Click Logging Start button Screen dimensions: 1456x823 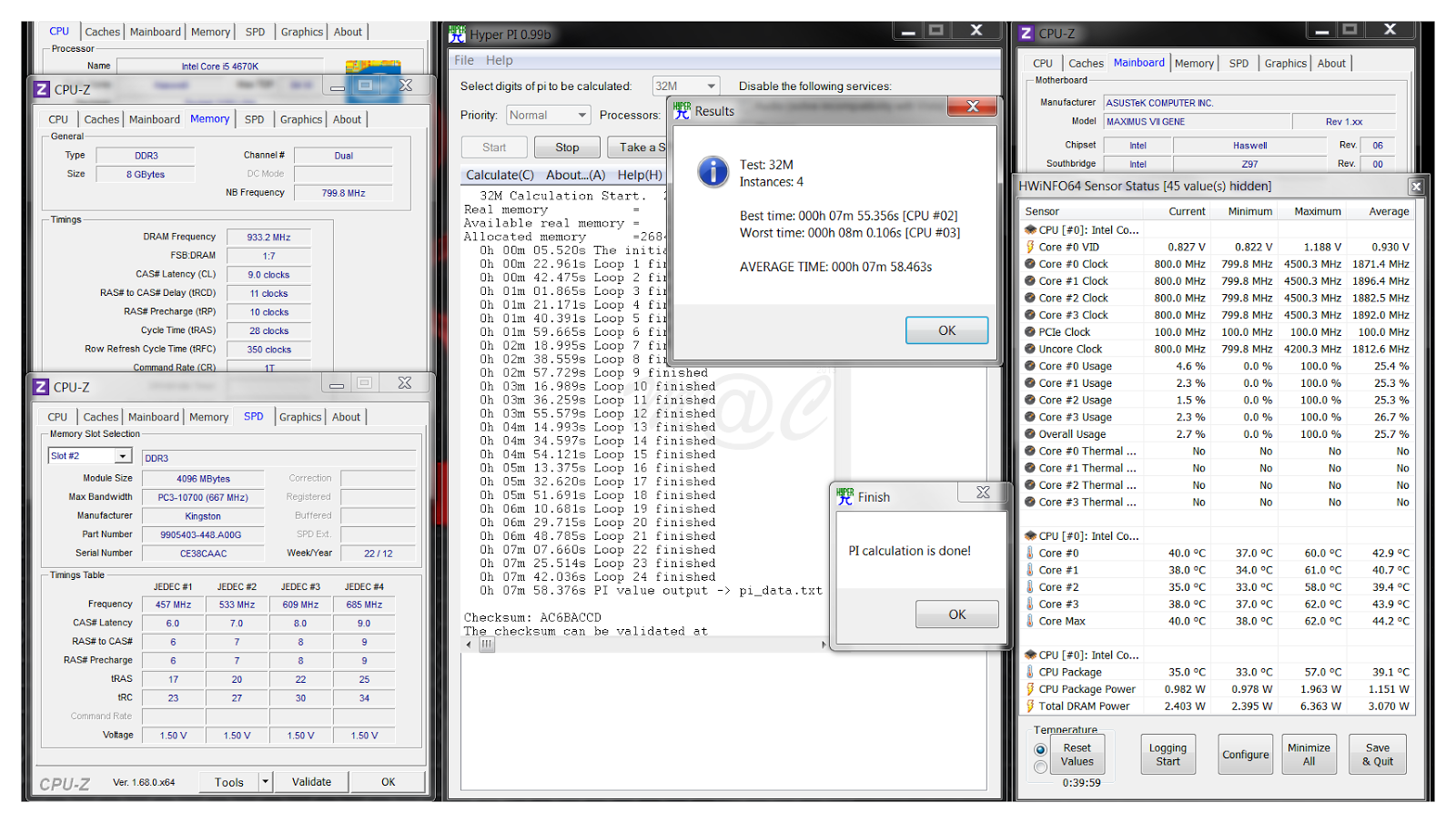(x=1168, y=755)
